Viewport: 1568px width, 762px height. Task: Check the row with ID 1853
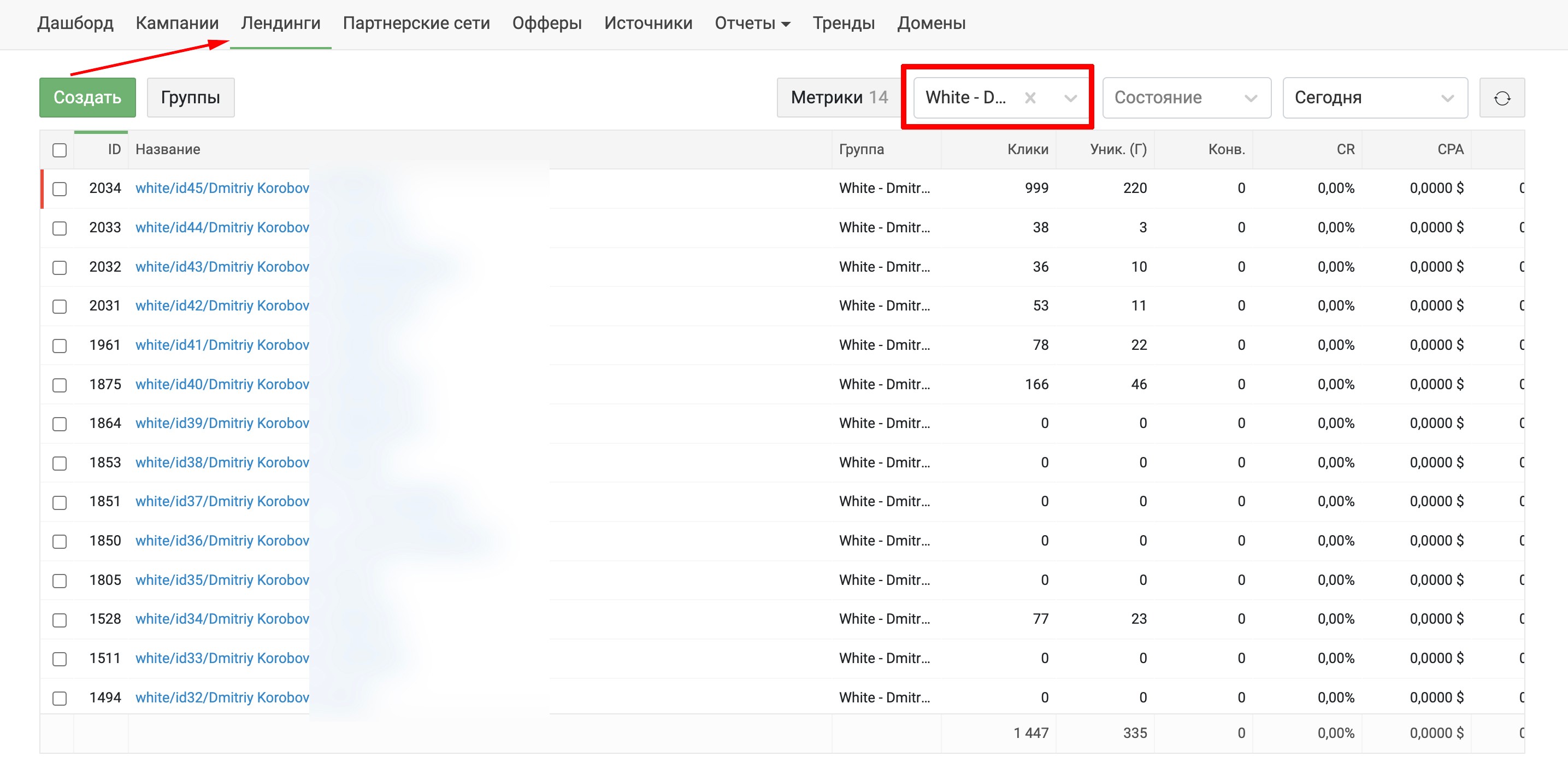click(x=60, y=463)
